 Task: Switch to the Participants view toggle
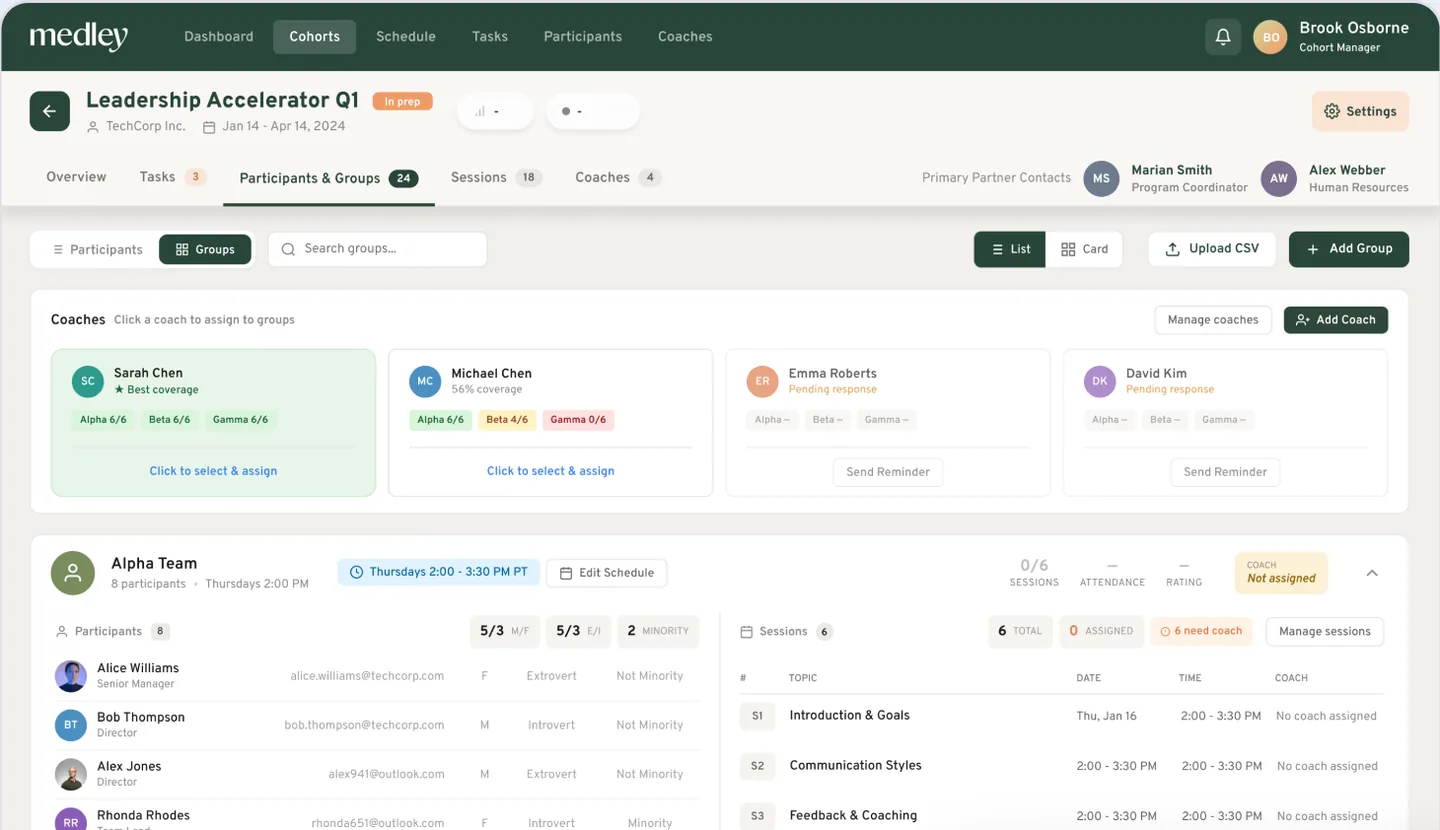(x=96, y=249)
